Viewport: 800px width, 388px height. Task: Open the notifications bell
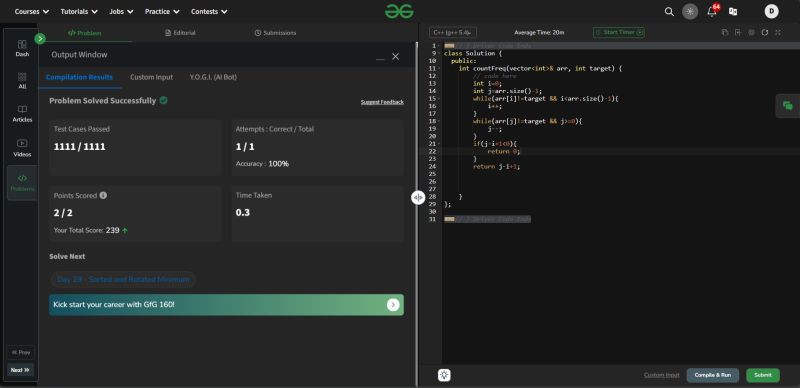pos(712,11)
